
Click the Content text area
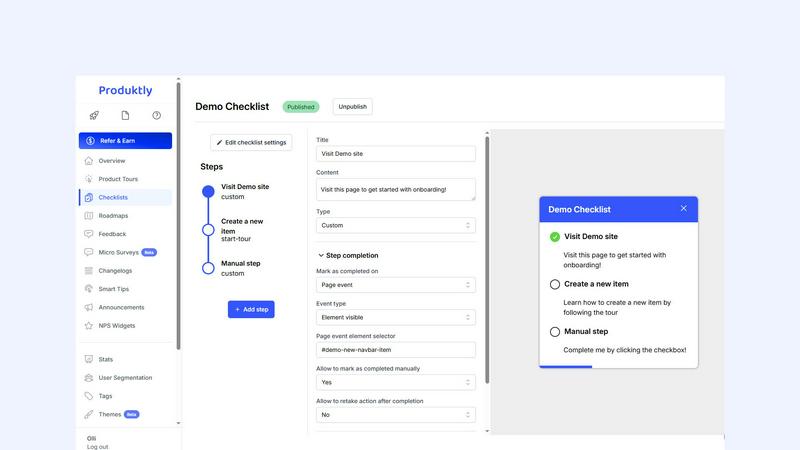[396, 189]
